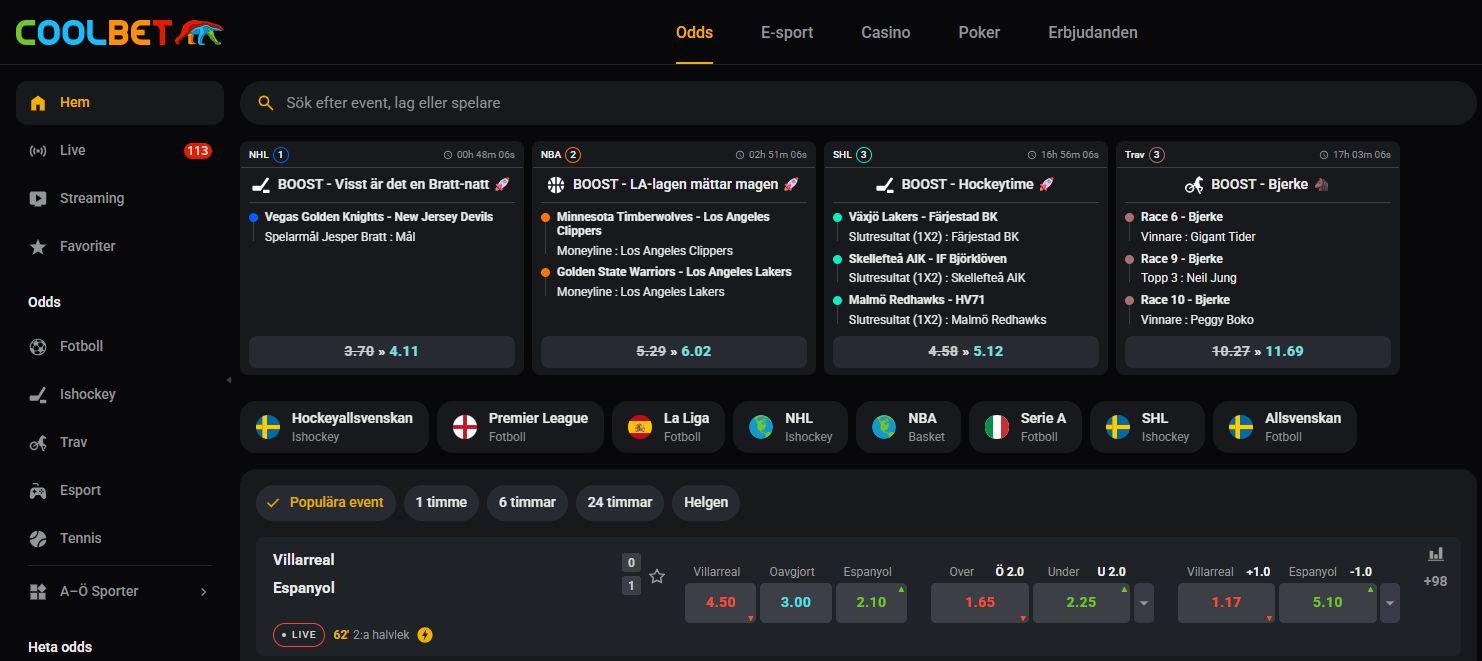Image resolution: width=1482 pixels, height=661 pixels.
Task: Open SHL Ishockey shortcut
Action: coord(1147,427)
